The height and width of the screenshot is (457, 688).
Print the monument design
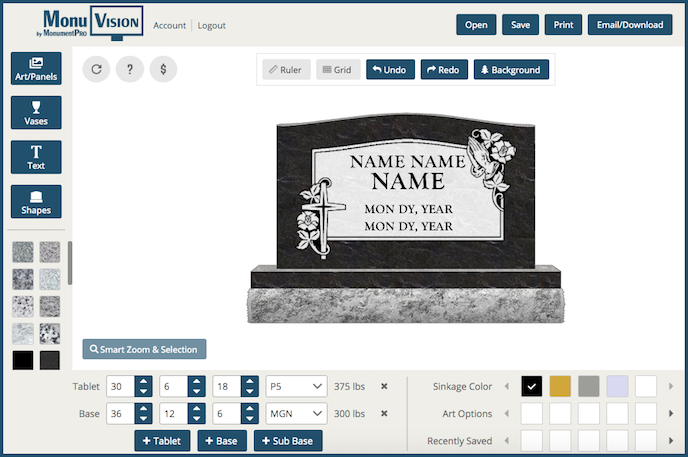point(563,25)
